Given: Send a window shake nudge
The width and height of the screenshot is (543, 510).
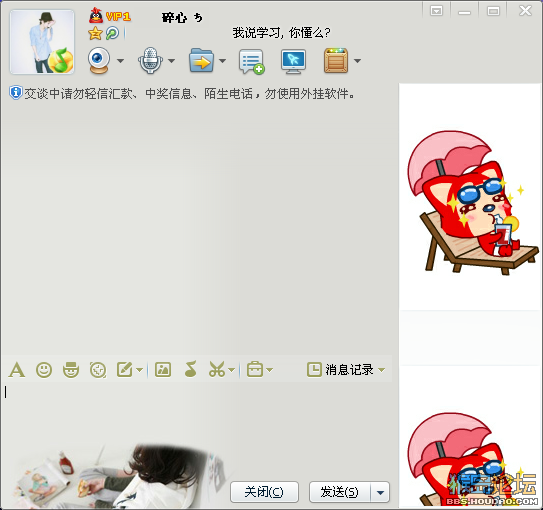Looking at the screenshot, I should (x=98, y=370).
